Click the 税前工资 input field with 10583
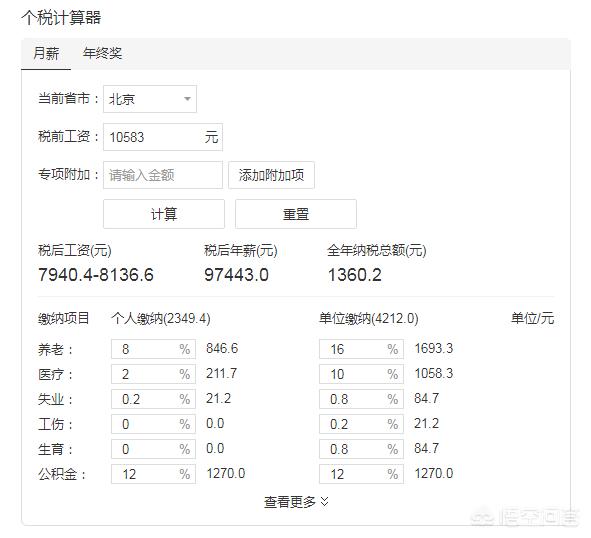Screen dimensions: 591x538 point(163,137)
